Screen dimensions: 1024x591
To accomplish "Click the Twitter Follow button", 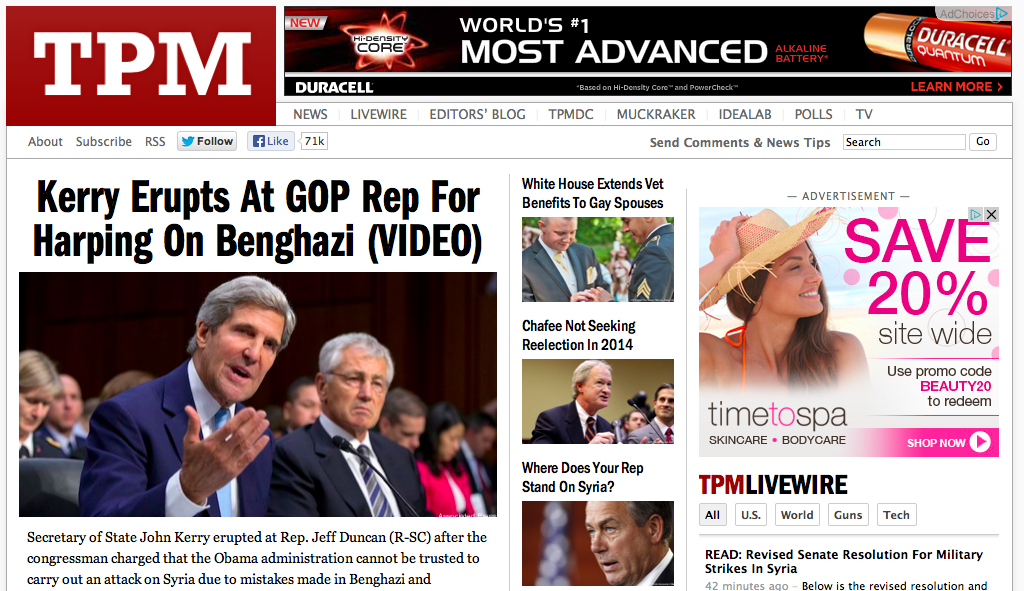I will coord(206,141).
